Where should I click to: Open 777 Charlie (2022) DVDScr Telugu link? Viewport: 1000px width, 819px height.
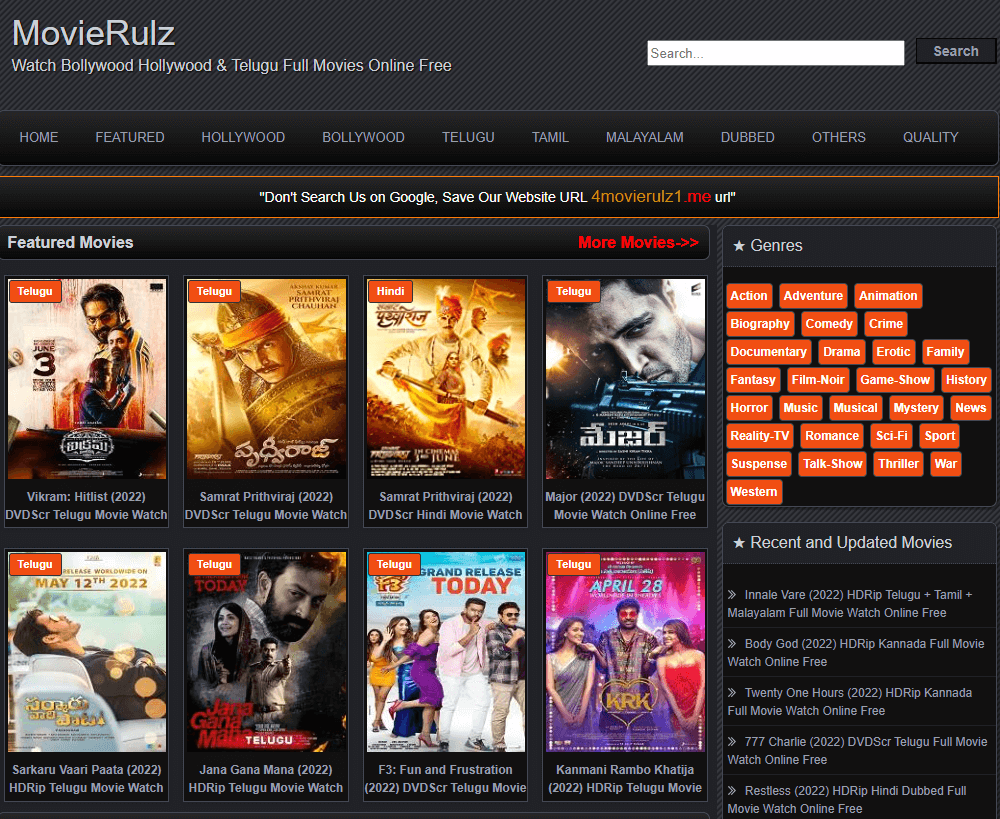858,751
